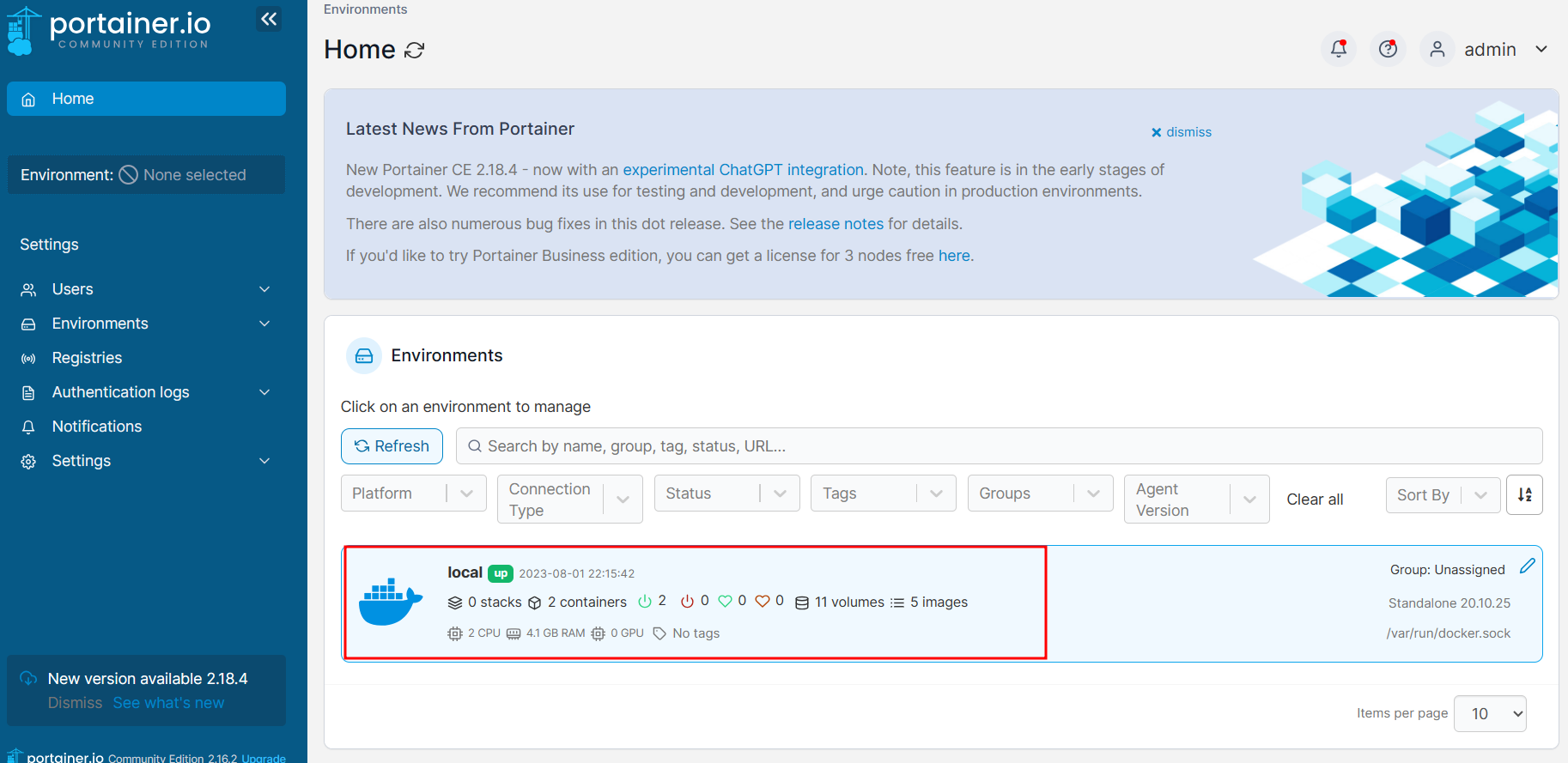
Task: Click the Environments breadcrumb
Action: [365, 9]
